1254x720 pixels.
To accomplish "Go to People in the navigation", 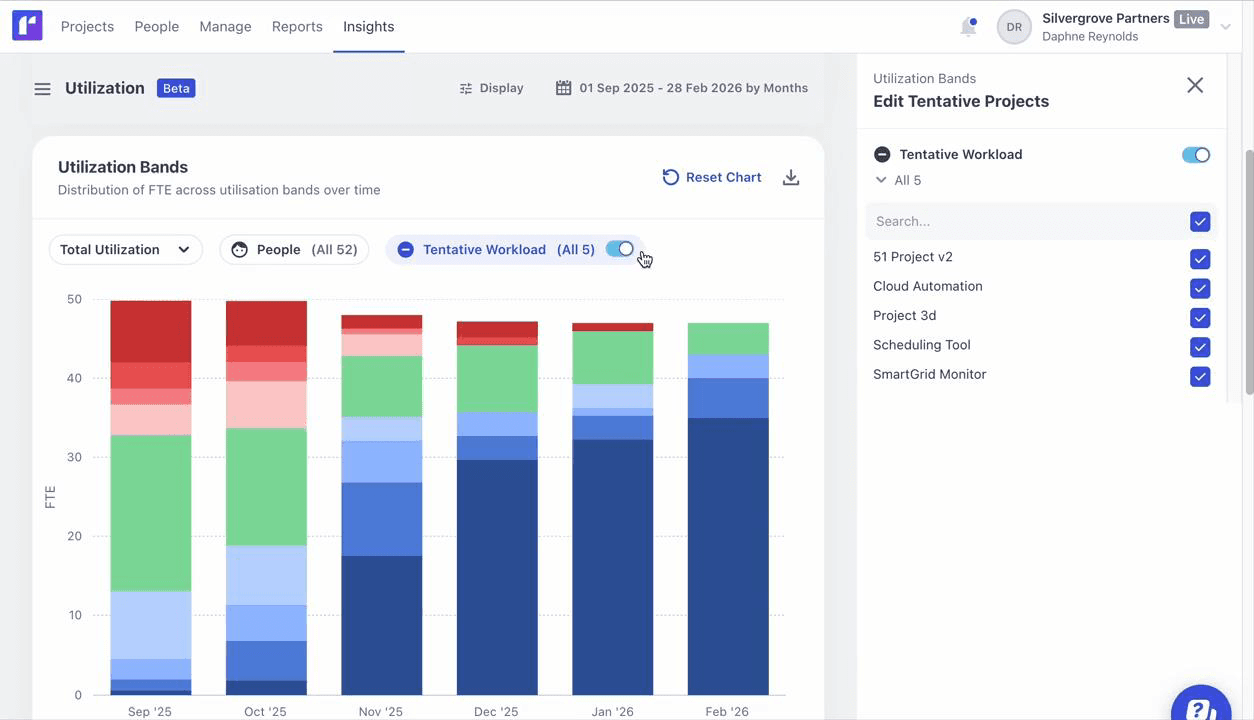I will (x=157, y=27).
